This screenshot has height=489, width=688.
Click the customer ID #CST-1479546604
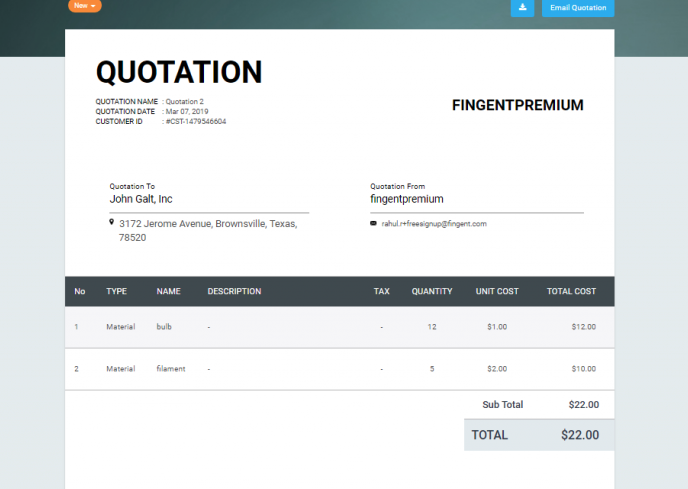point(196,121)
